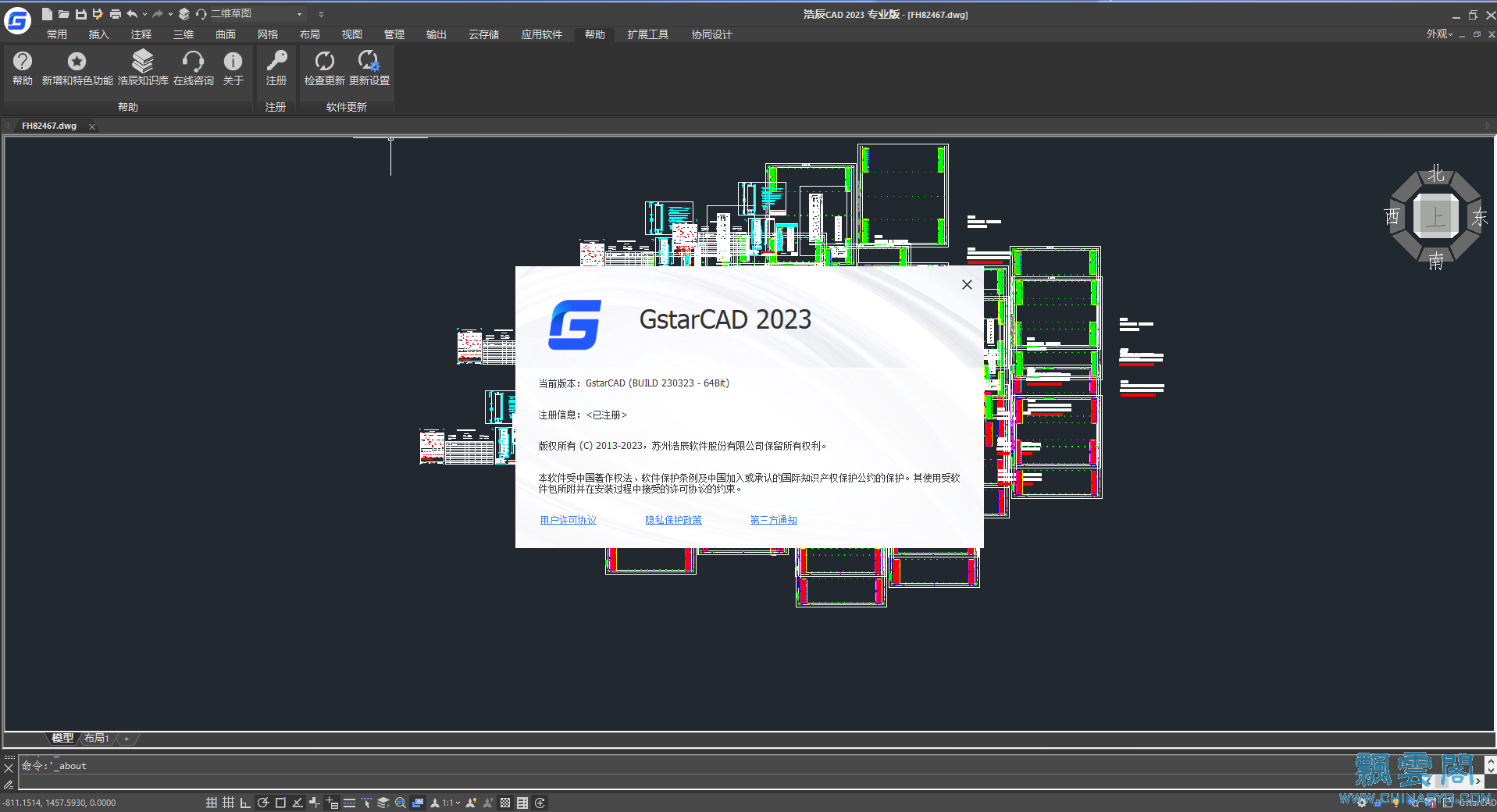This screenshot has height=812, width=1497.
Task: Open 隐私保护政策 link in About dialog
Action: 673,520
